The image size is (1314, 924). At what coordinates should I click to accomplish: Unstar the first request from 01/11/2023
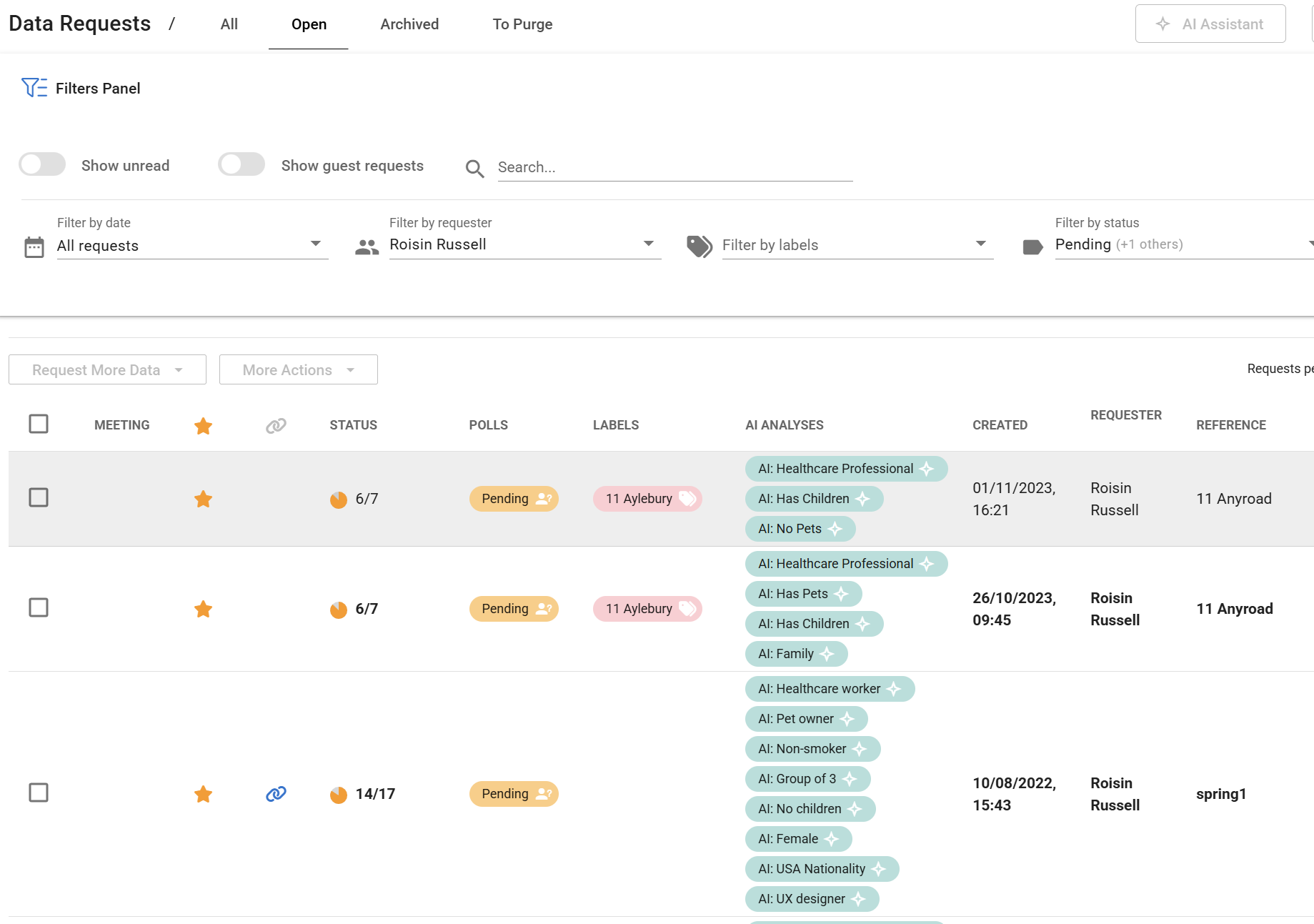point(203,499)
